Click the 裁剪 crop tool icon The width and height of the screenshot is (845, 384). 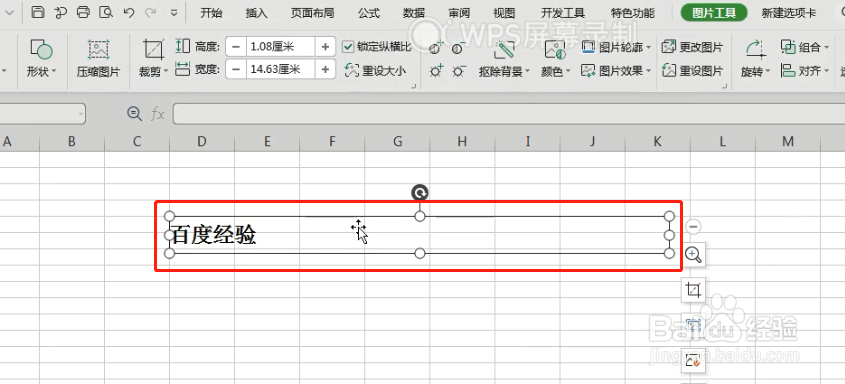click(153, 50)
